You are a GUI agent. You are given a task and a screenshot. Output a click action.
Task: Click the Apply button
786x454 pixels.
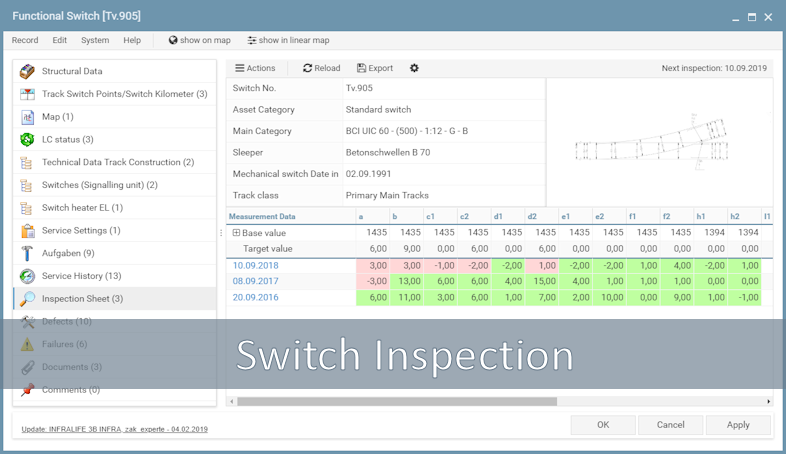[738, 425]
